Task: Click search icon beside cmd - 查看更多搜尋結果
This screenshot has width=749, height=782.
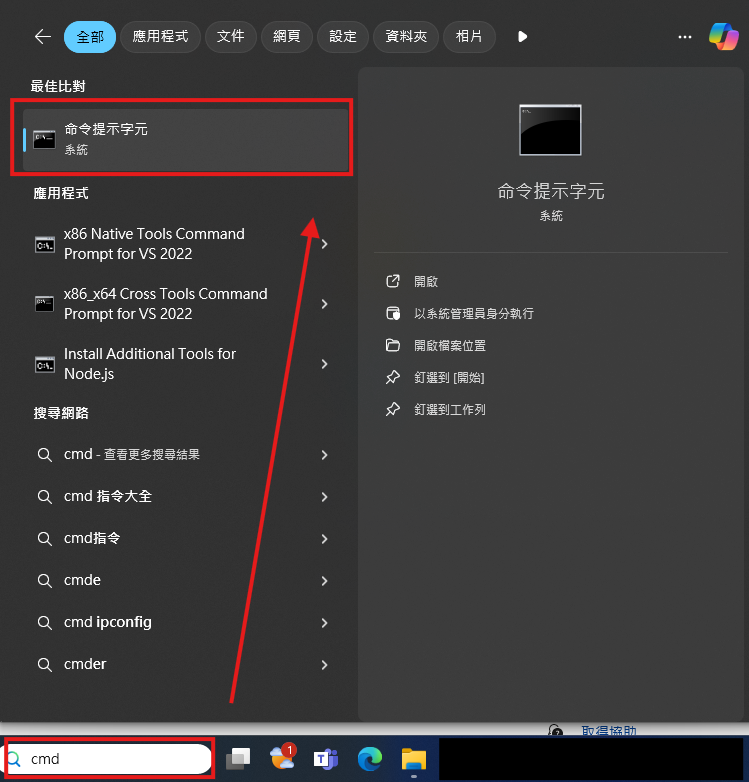Action: (x=45, y=455)
